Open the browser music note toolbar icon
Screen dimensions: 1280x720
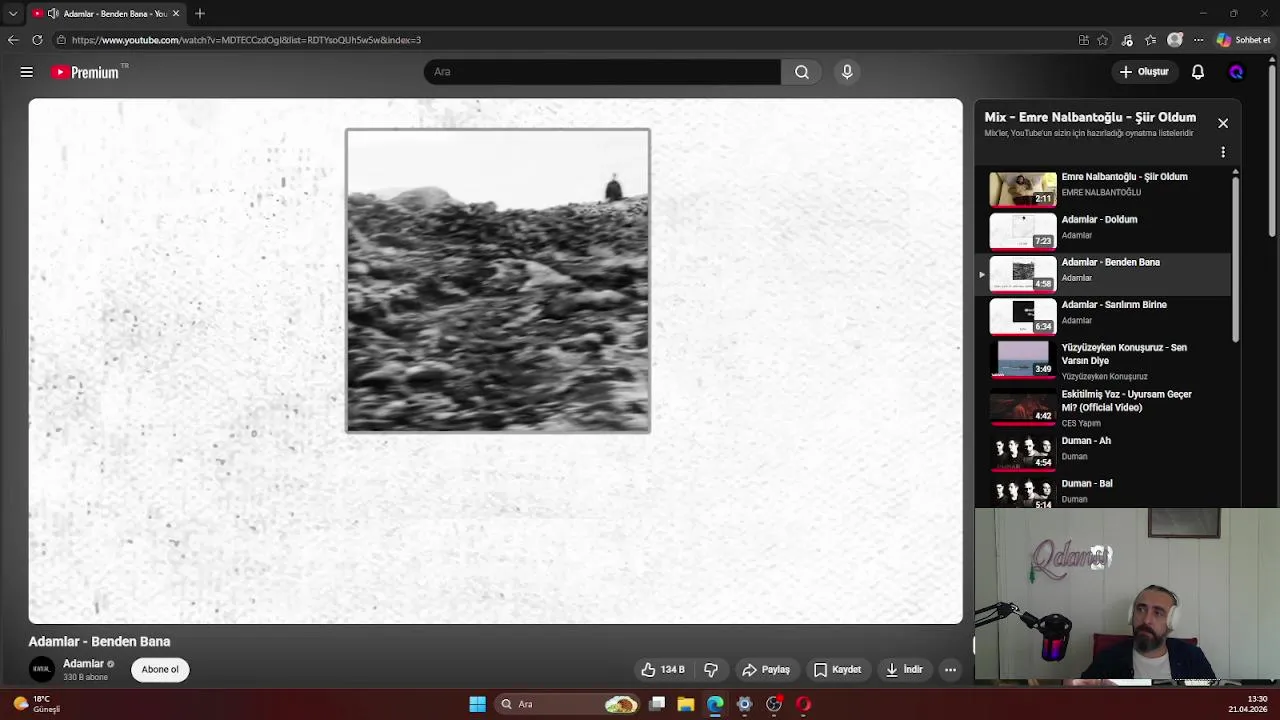click(1127, 40)
